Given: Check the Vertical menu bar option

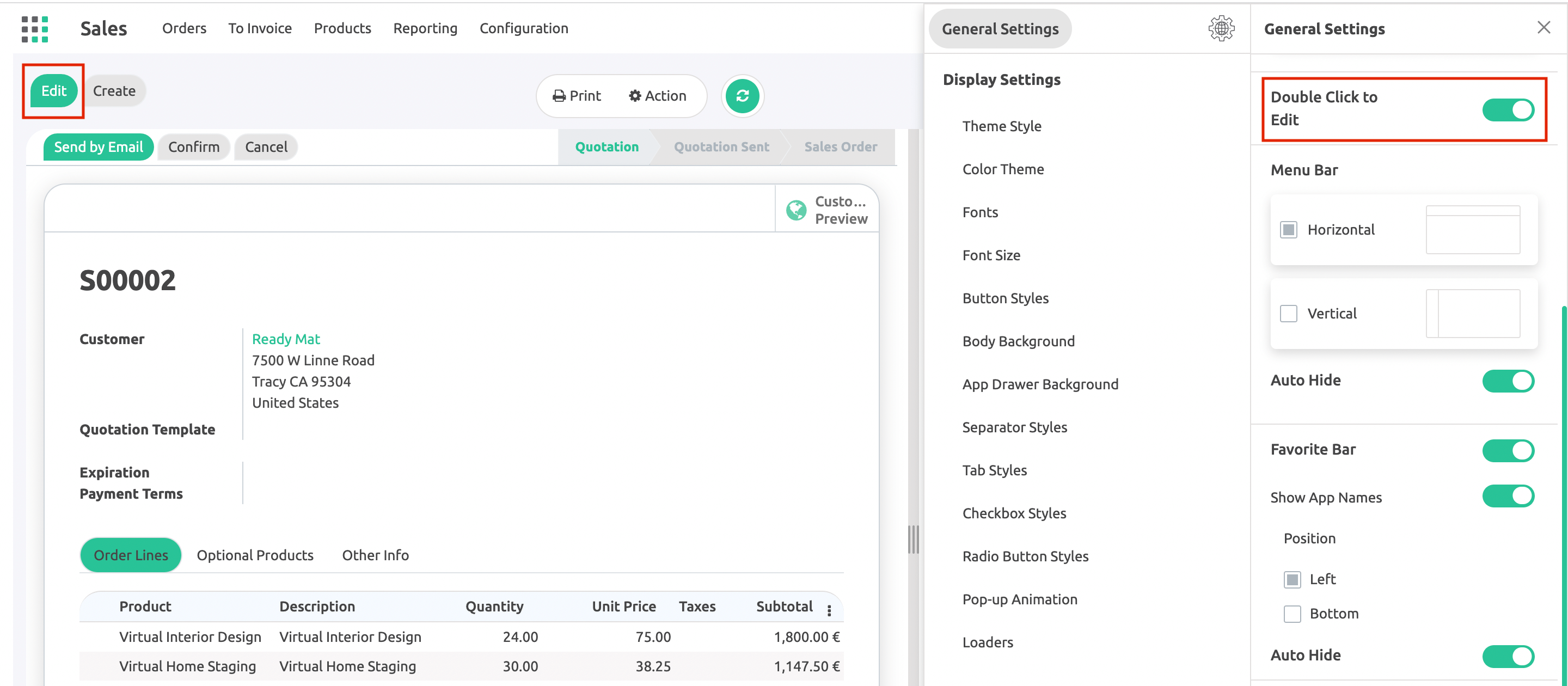Looking at the screenshot, I should click(x=1288, y=314).
